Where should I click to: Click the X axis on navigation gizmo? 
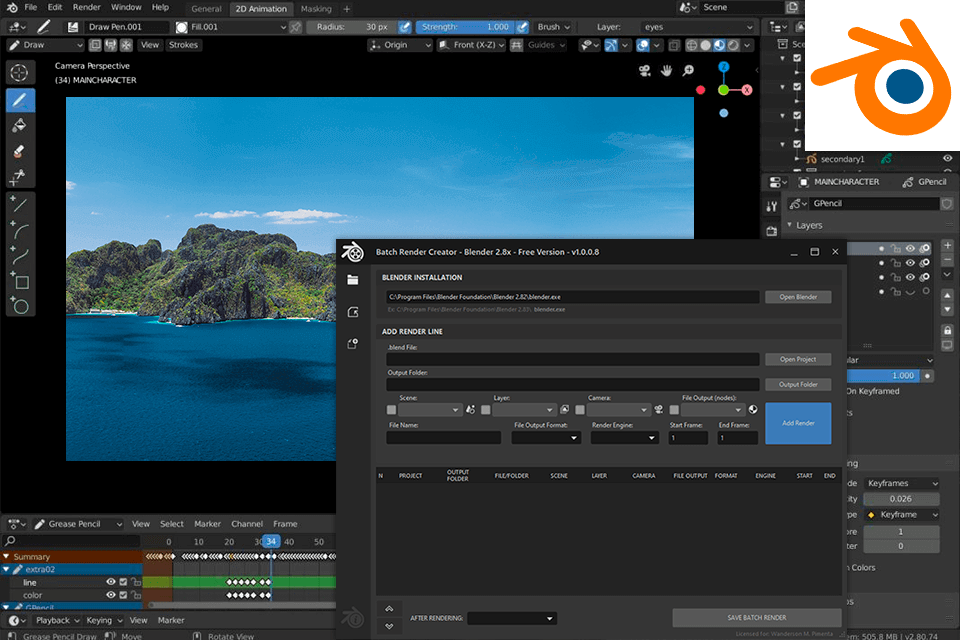(747, 90)
